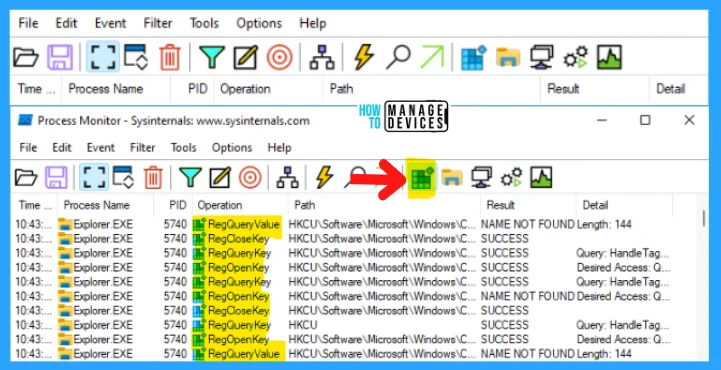Open Edit menu in lower Process Monitor window
The height and width of the screenshot is (370, 721).
click(x=62, y=148)
